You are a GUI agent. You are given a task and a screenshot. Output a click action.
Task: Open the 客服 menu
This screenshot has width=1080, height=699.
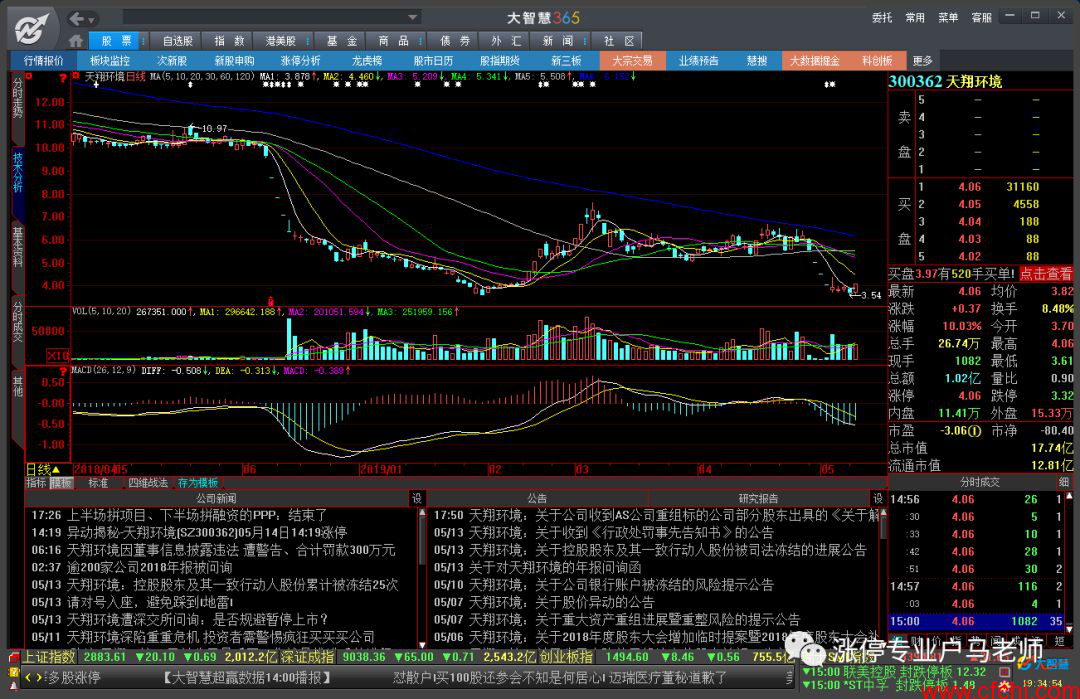[x=982, y=18]
